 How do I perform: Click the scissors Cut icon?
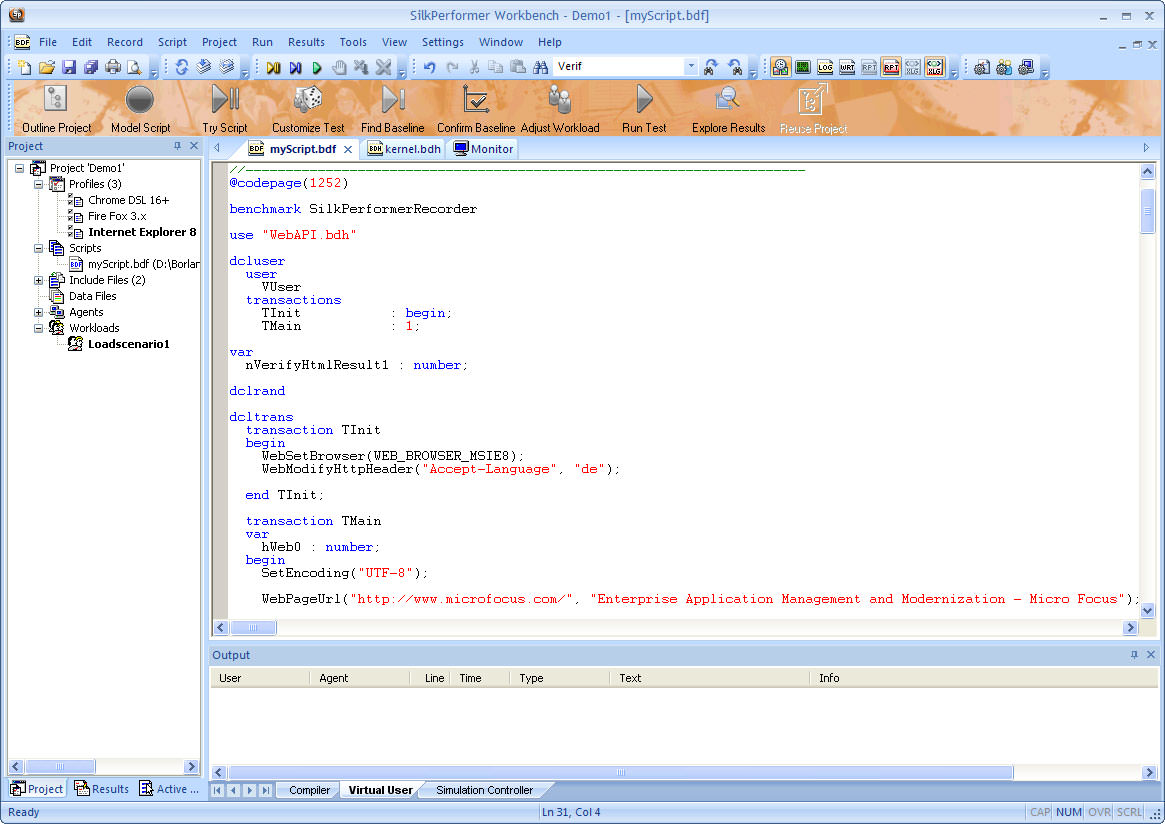click(474, 68)
